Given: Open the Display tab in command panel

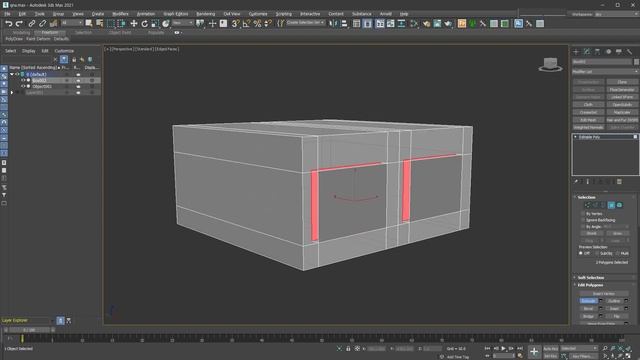Looking at the screenshot, I should pyautogui.click(x=619, y=51).
